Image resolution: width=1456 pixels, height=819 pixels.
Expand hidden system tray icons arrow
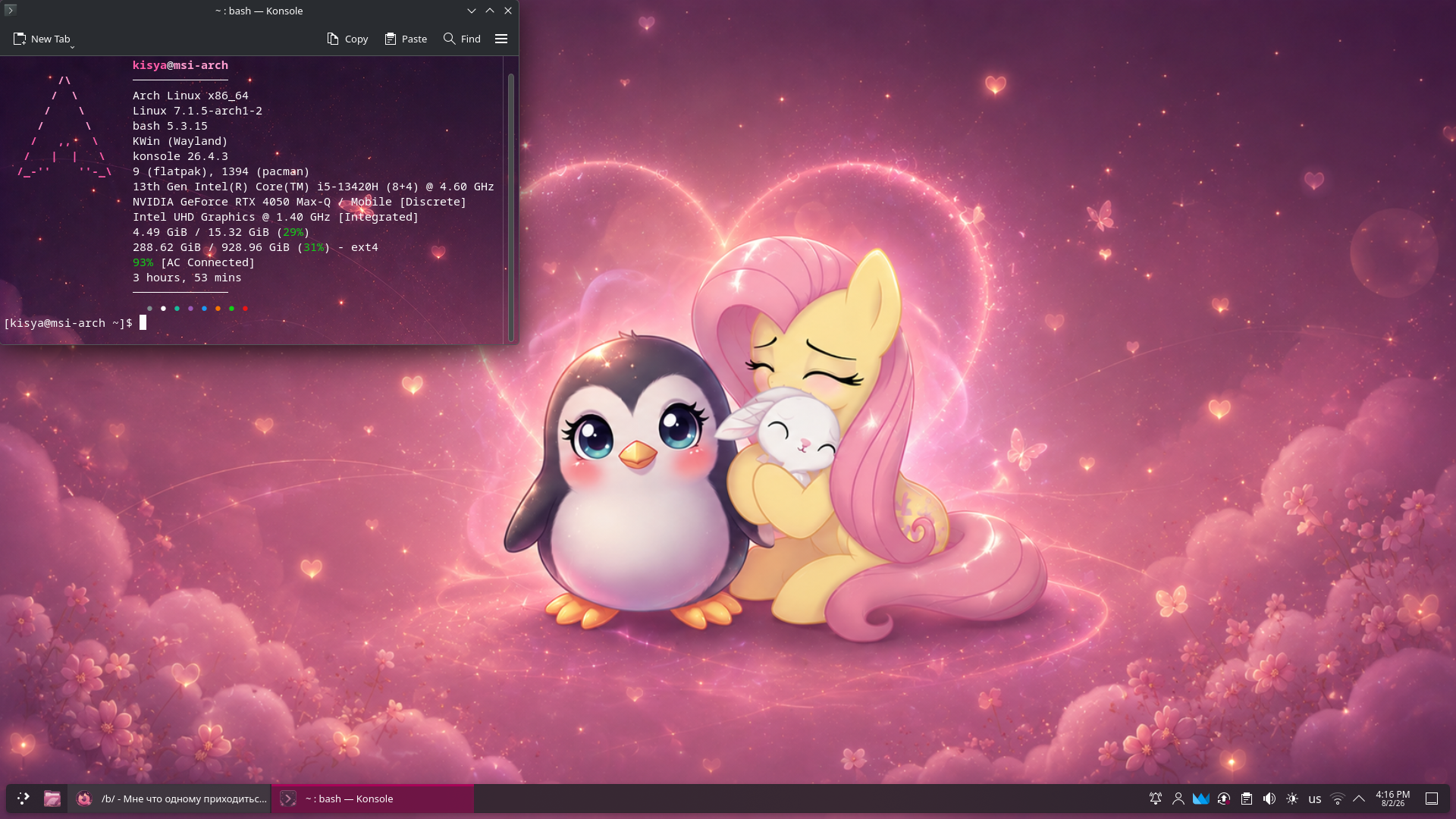(1359, 799)
